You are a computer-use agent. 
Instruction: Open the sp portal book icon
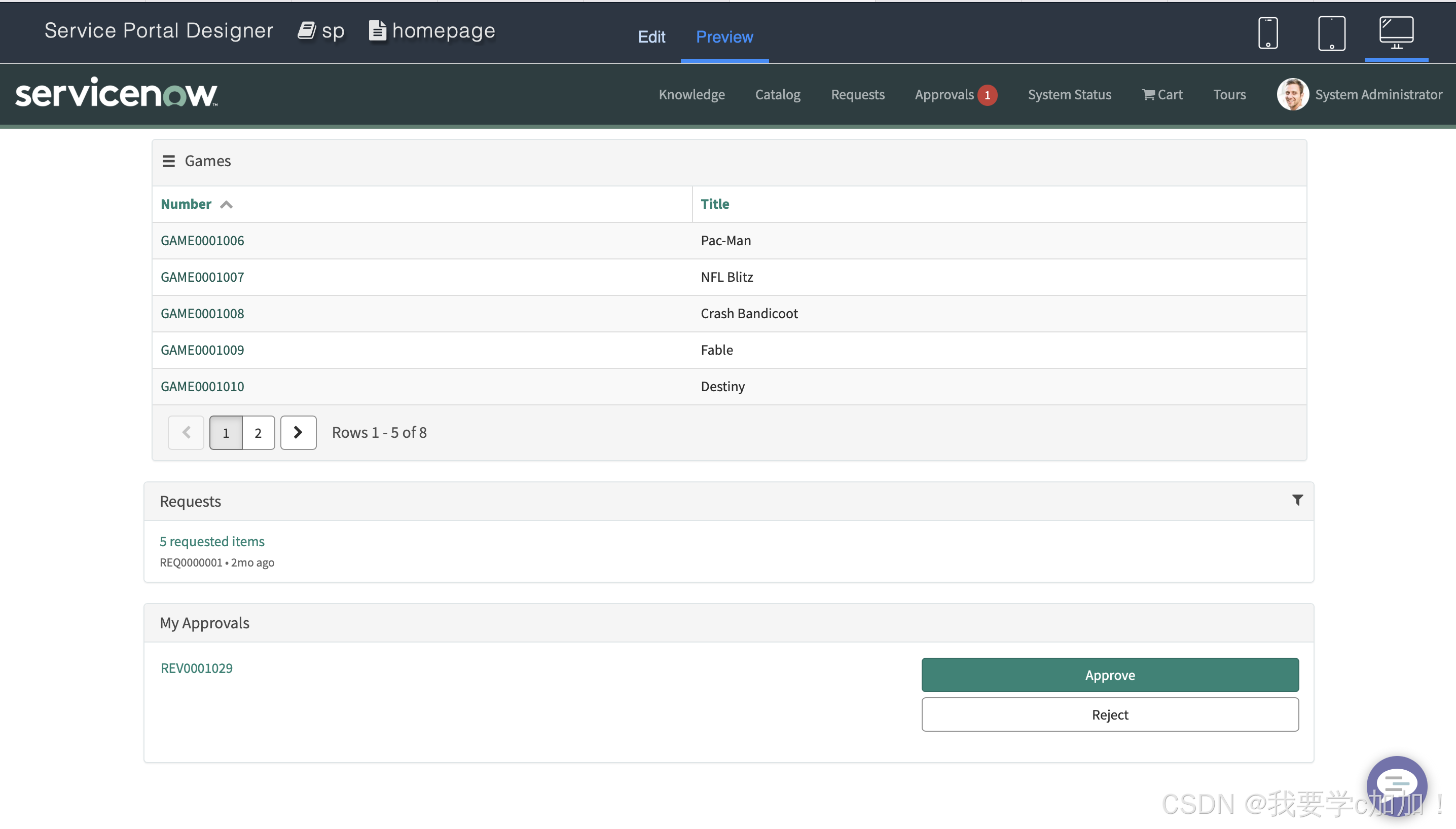(x=307, y=31)
